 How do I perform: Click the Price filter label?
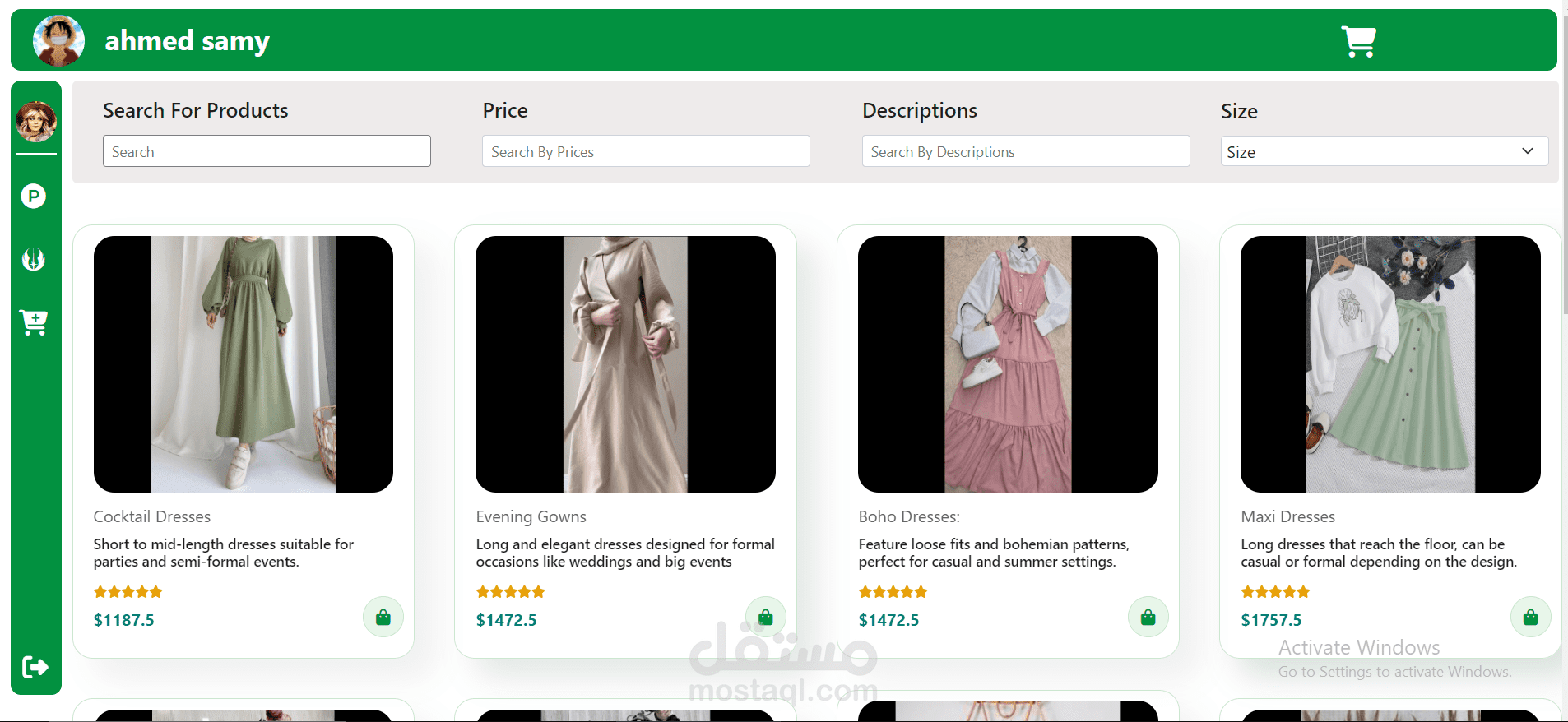(505, 110)
